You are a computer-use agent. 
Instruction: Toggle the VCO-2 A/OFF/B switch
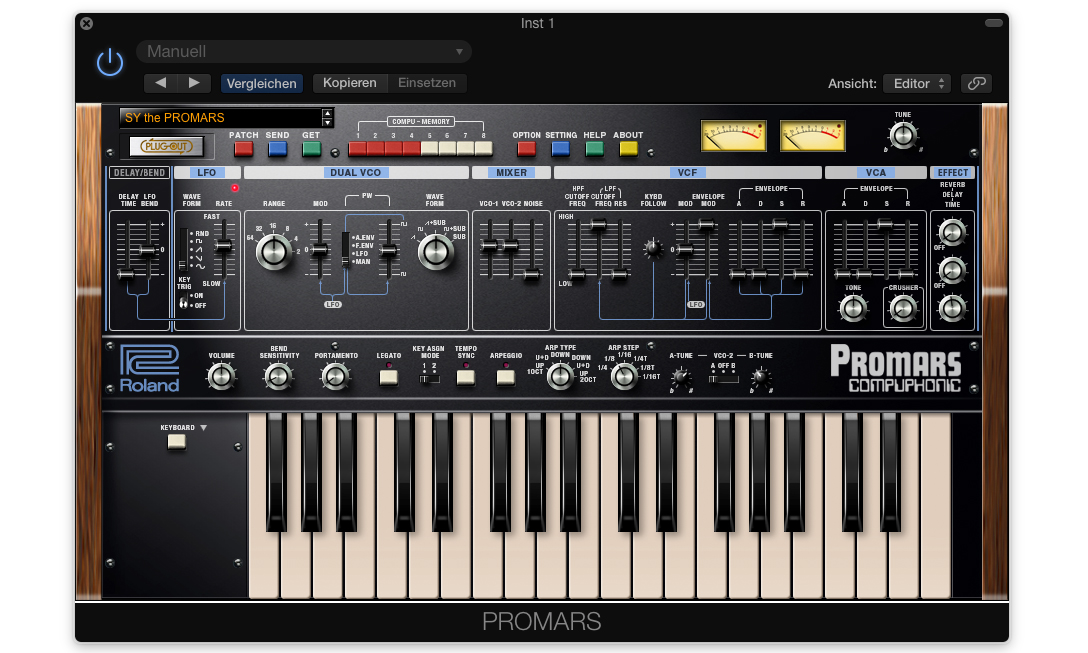tap(723, 380)
